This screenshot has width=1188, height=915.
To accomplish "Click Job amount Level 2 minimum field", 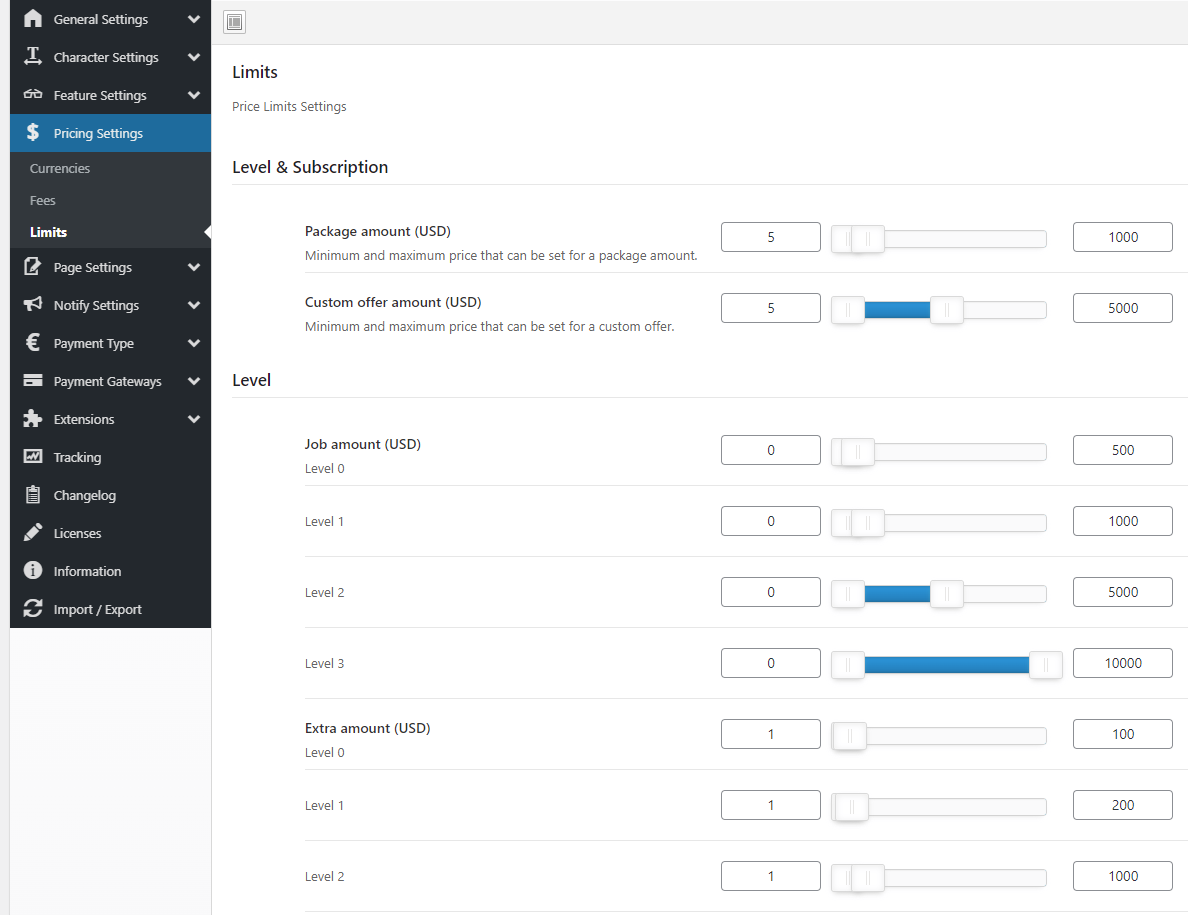I will pyautogui.click(x=771, y=592).
